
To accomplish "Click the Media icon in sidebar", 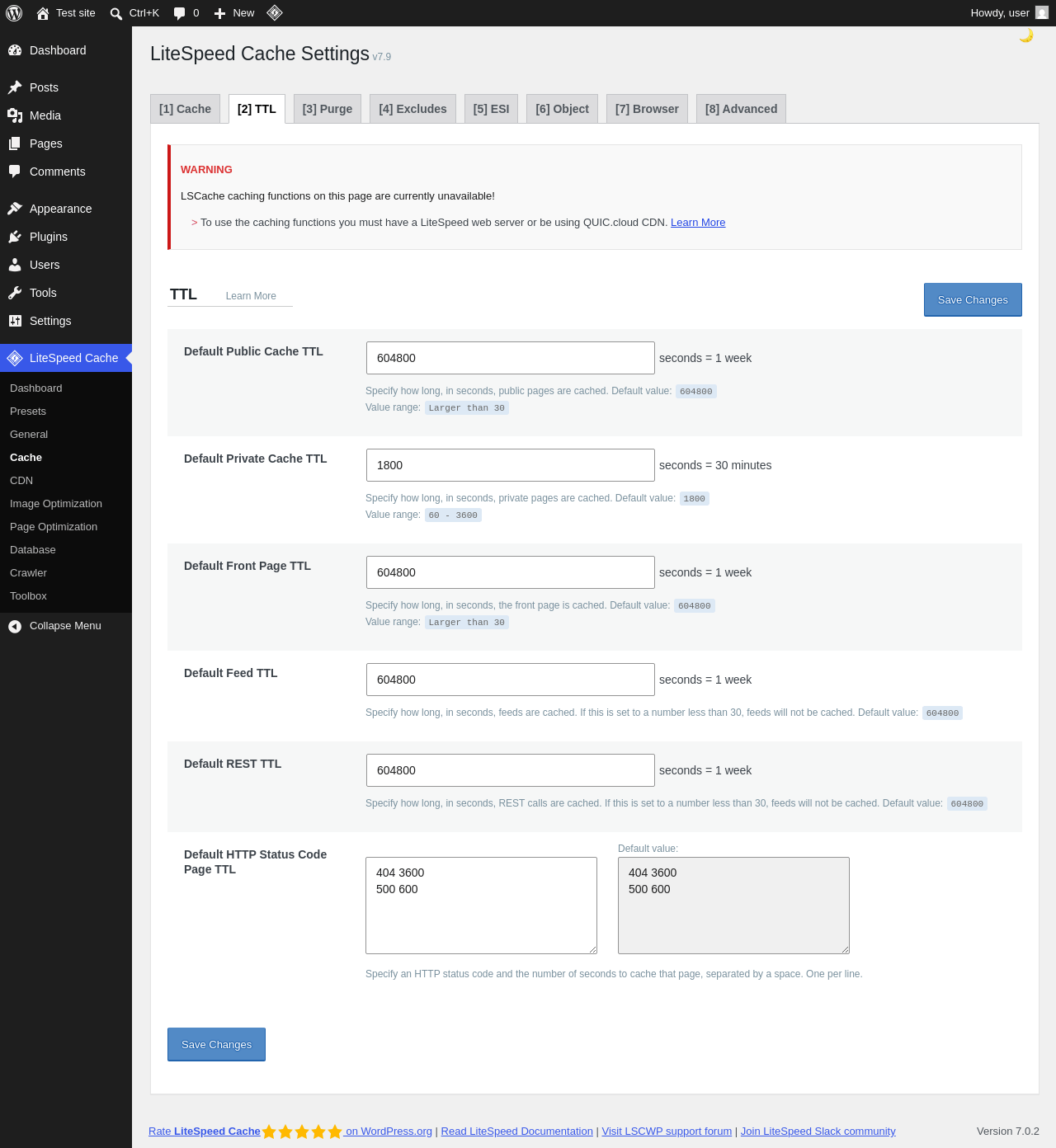I will coord(15,115).
